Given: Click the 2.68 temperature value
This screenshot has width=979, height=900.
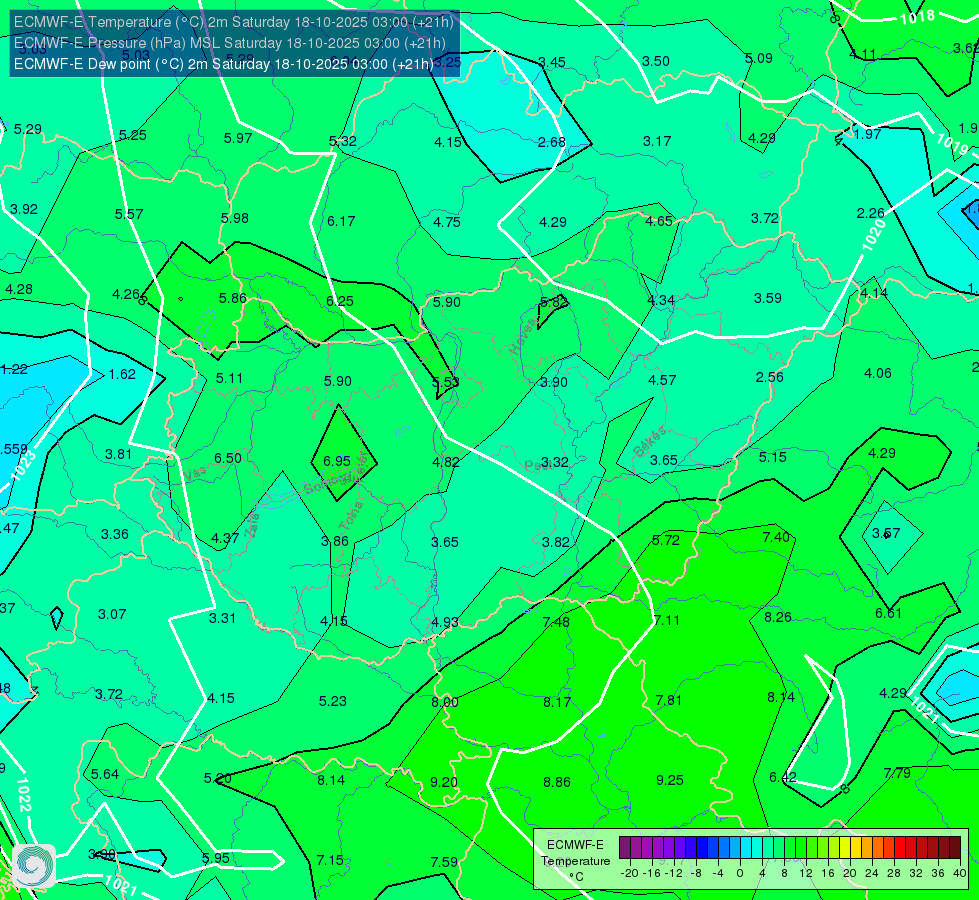Looking at the screenshot, I should point(551,142).
